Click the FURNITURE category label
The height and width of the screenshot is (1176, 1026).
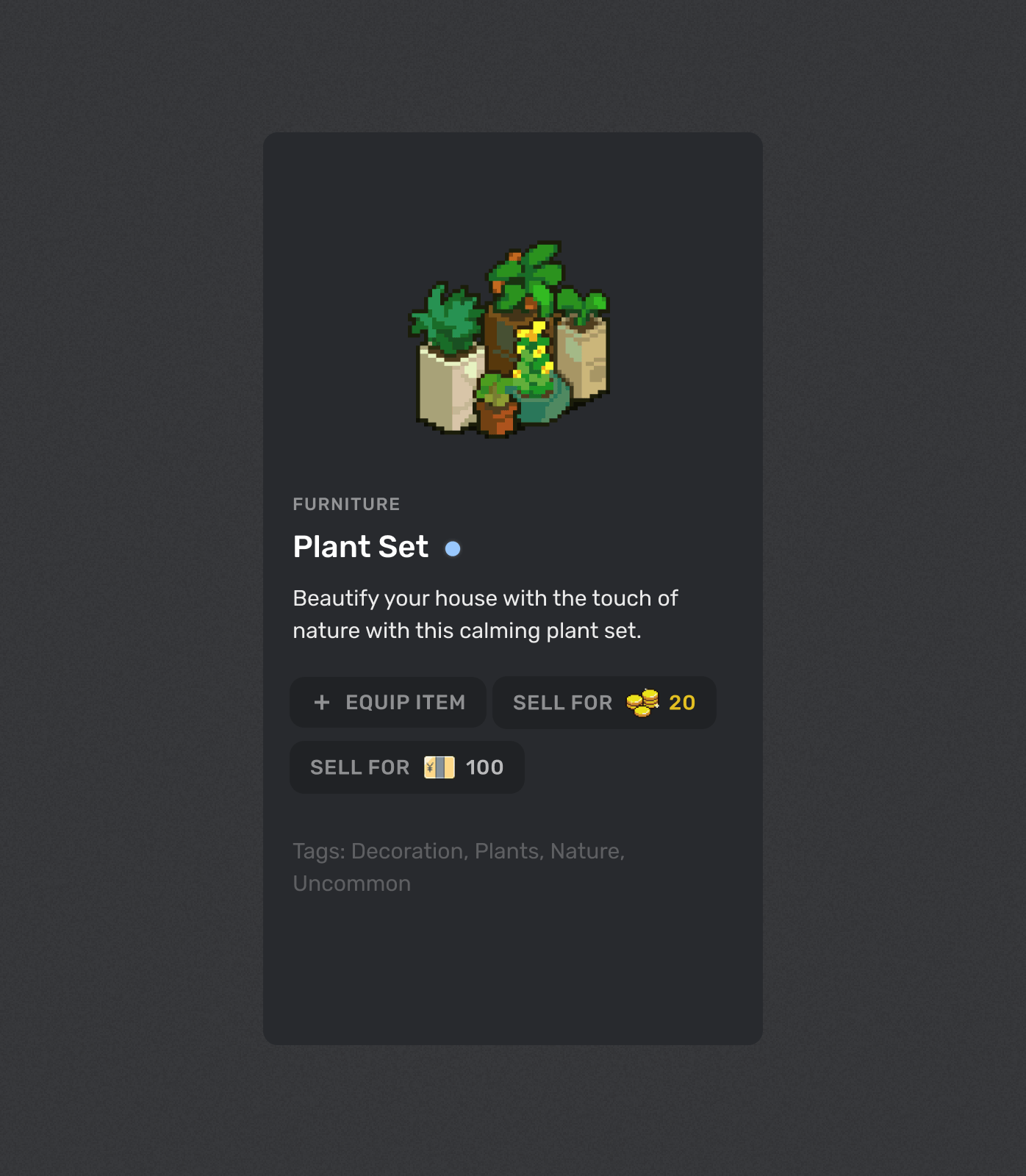click(347, 504)
